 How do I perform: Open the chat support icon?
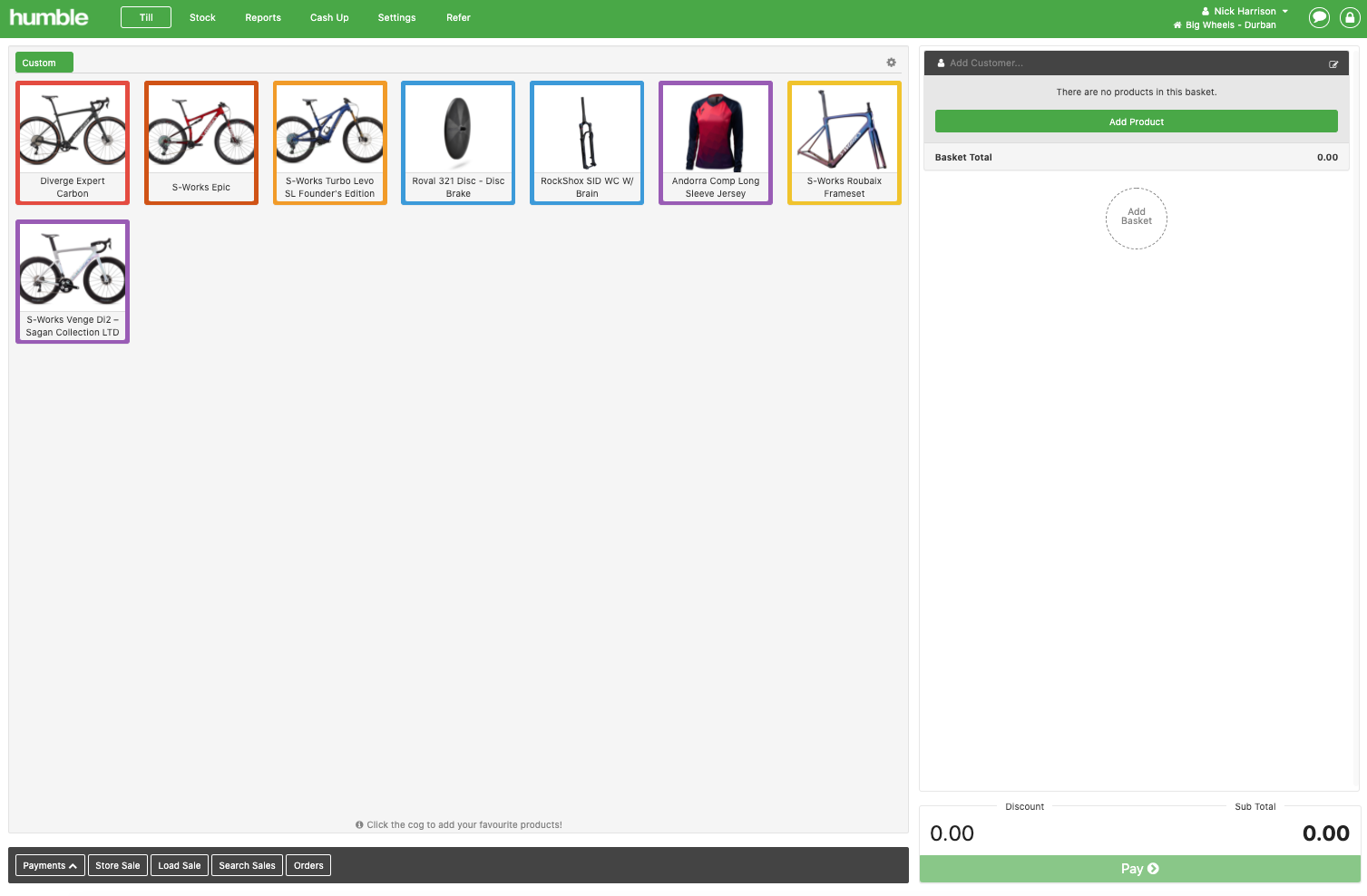(x=1320, y=17)
